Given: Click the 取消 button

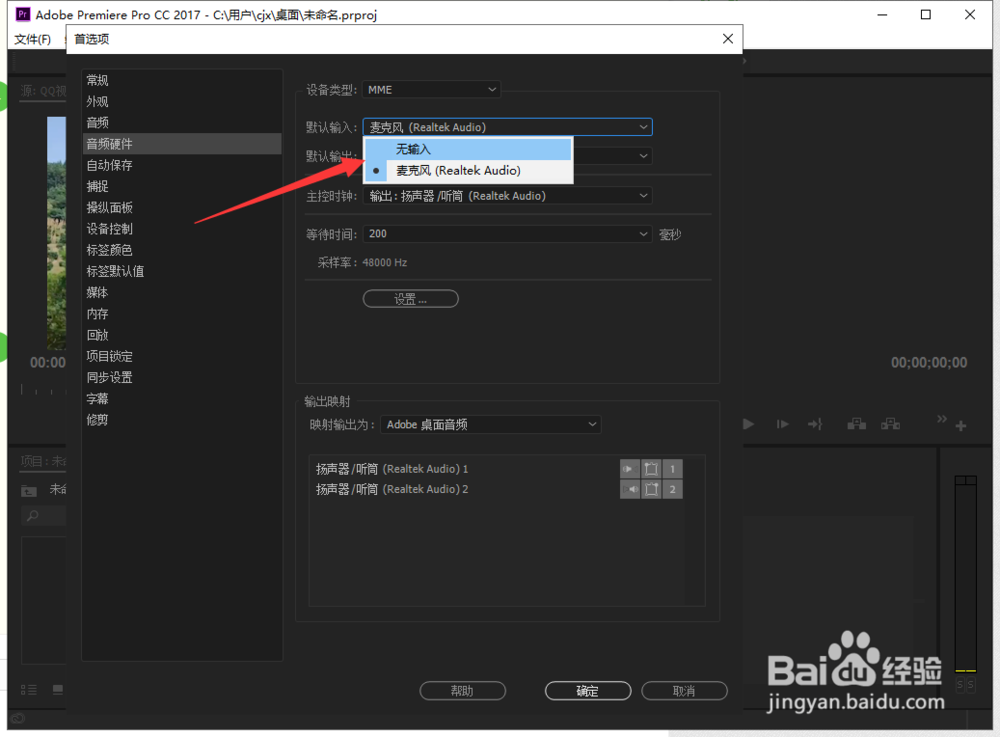Looking at the screenshot, I should [x=684, y=691].
